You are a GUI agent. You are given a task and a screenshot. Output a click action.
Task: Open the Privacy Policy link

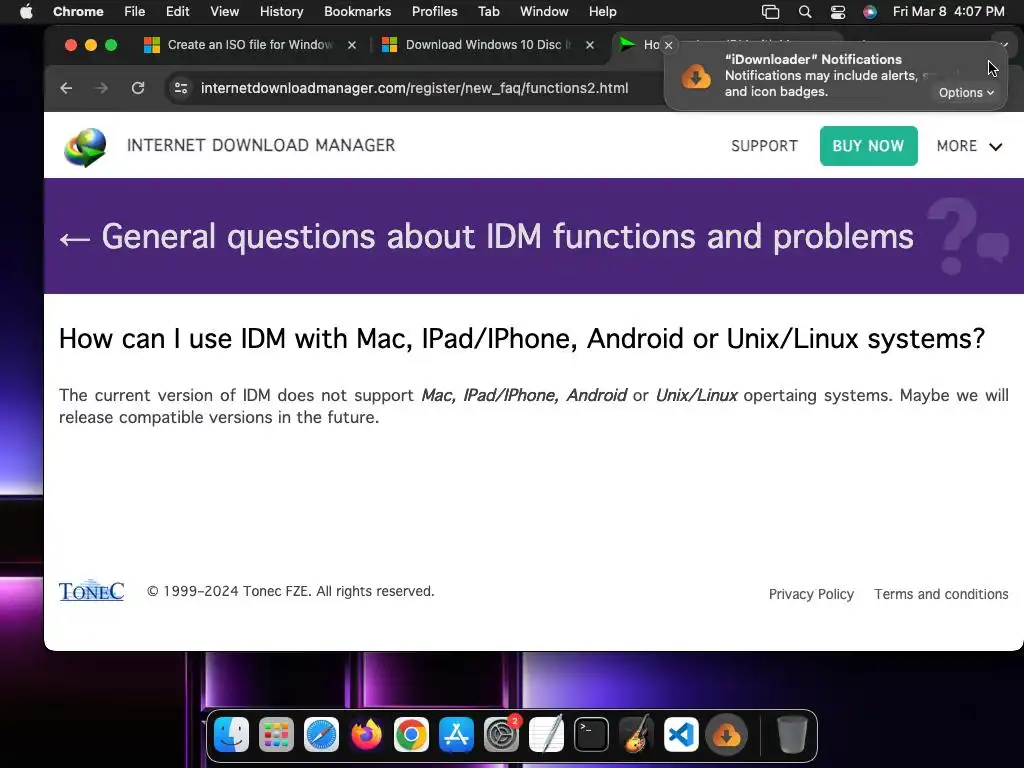click(811, 594)
